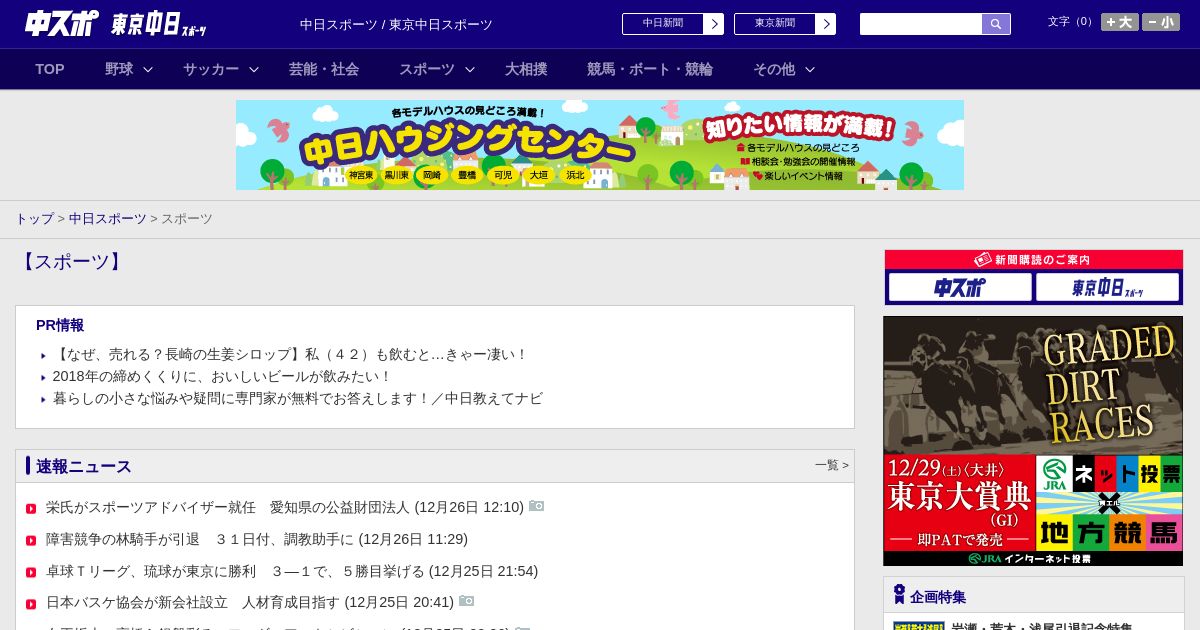This screenshot has height=630, width=1200.
Task: Open 日本バスケ協会が新会社設立 article
Action: pos(250,602)
